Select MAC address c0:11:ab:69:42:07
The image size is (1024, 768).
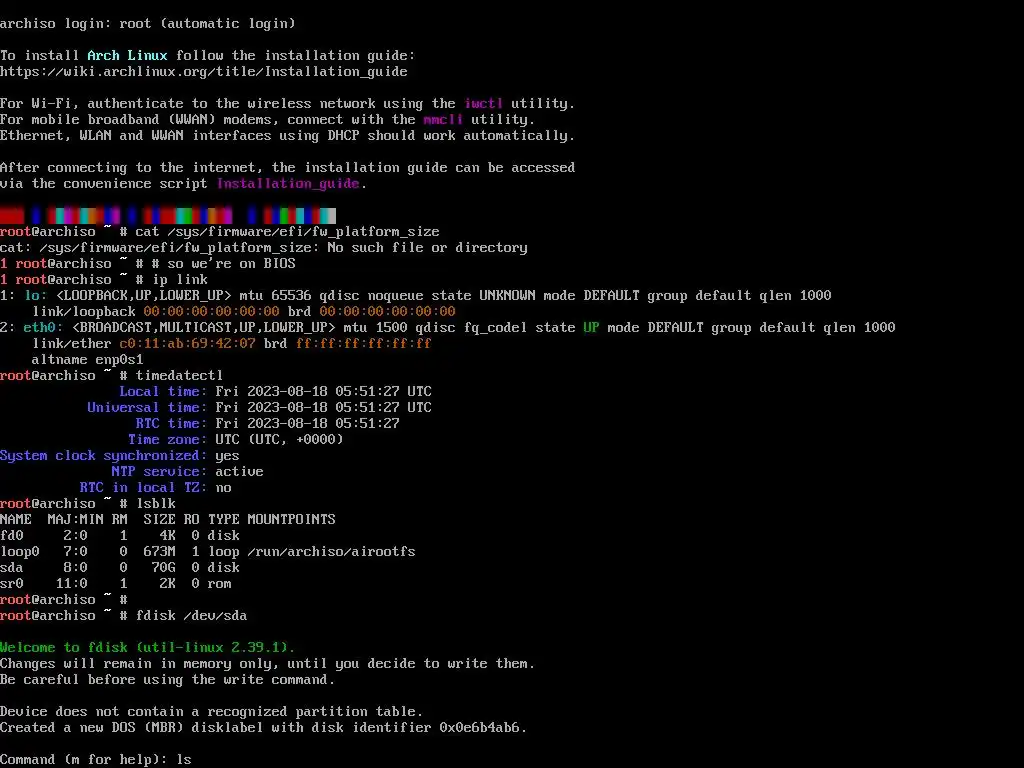point(187,344)
